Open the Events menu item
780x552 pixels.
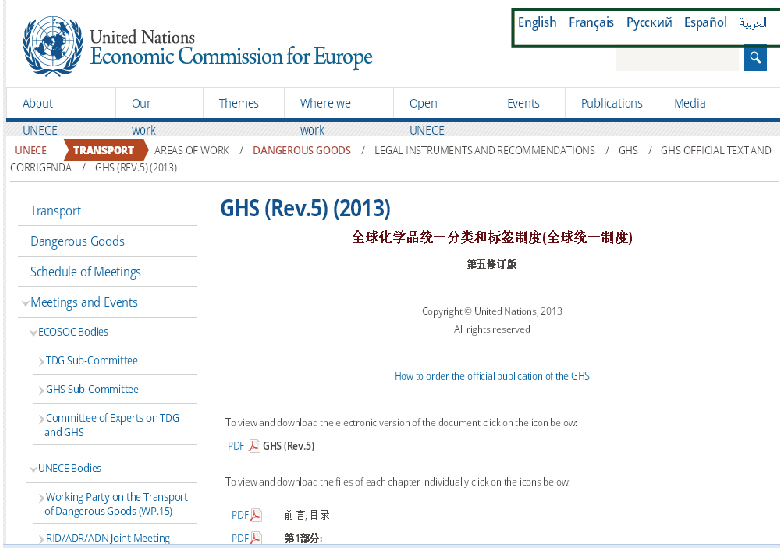[523, 104]
